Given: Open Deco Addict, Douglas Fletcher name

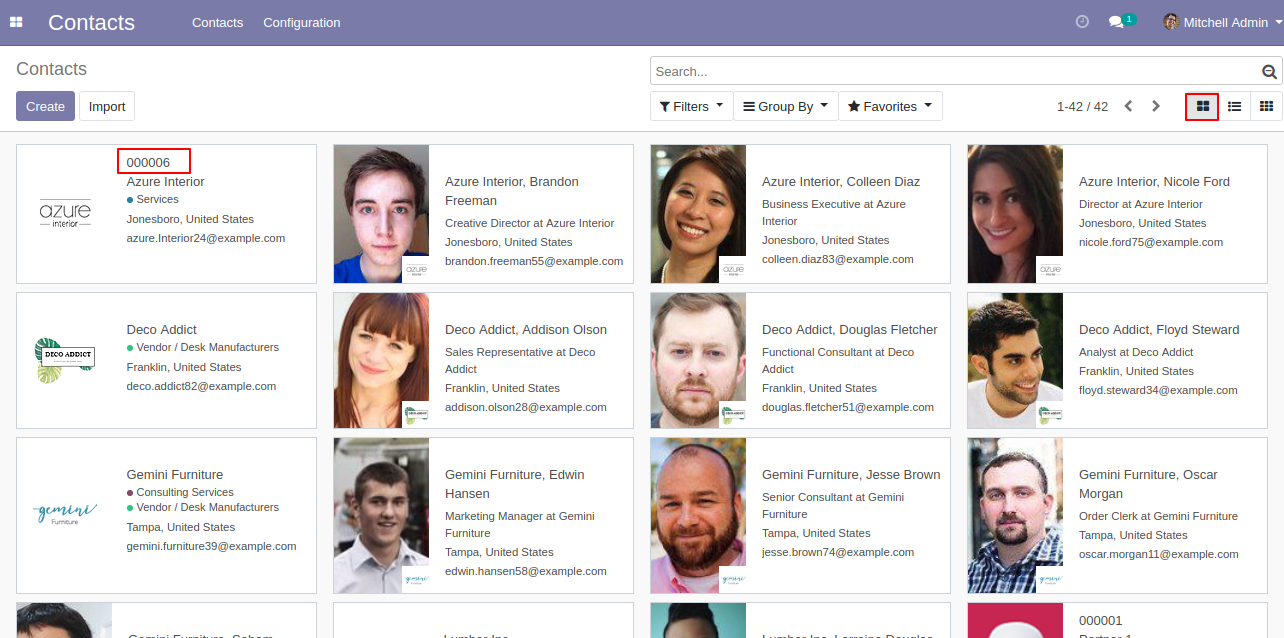Looking at the screenshot, I should point(850,330).
